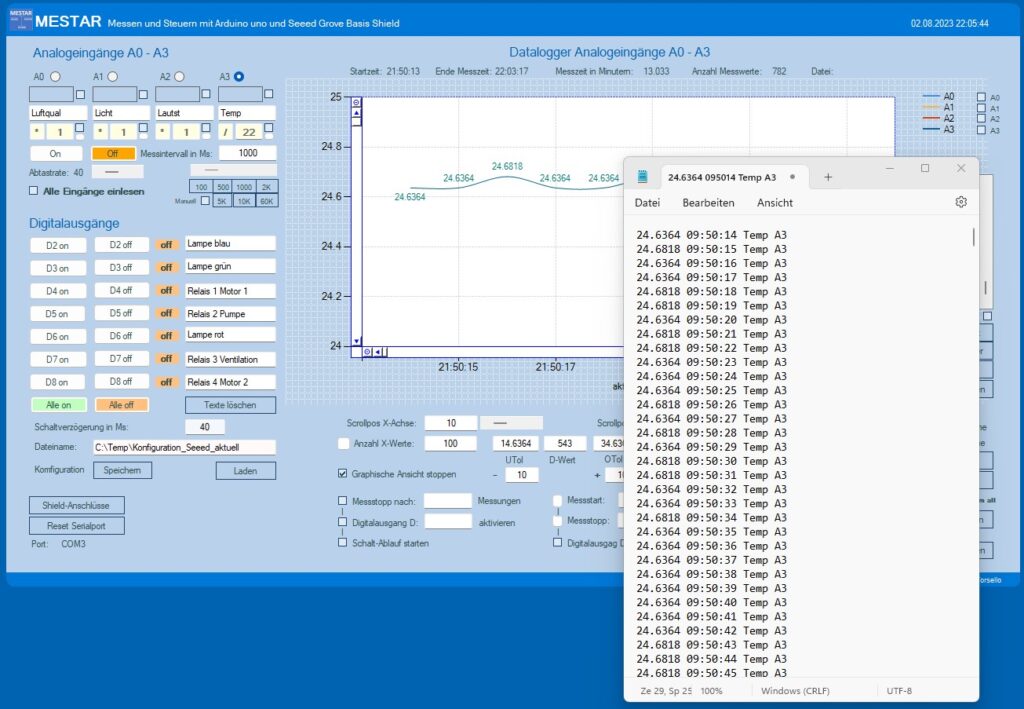Click chart X-axis scroll left arrow
The height and width of the screenshot is (709, 1024).
pyautogui.click(x=378, y=352)
